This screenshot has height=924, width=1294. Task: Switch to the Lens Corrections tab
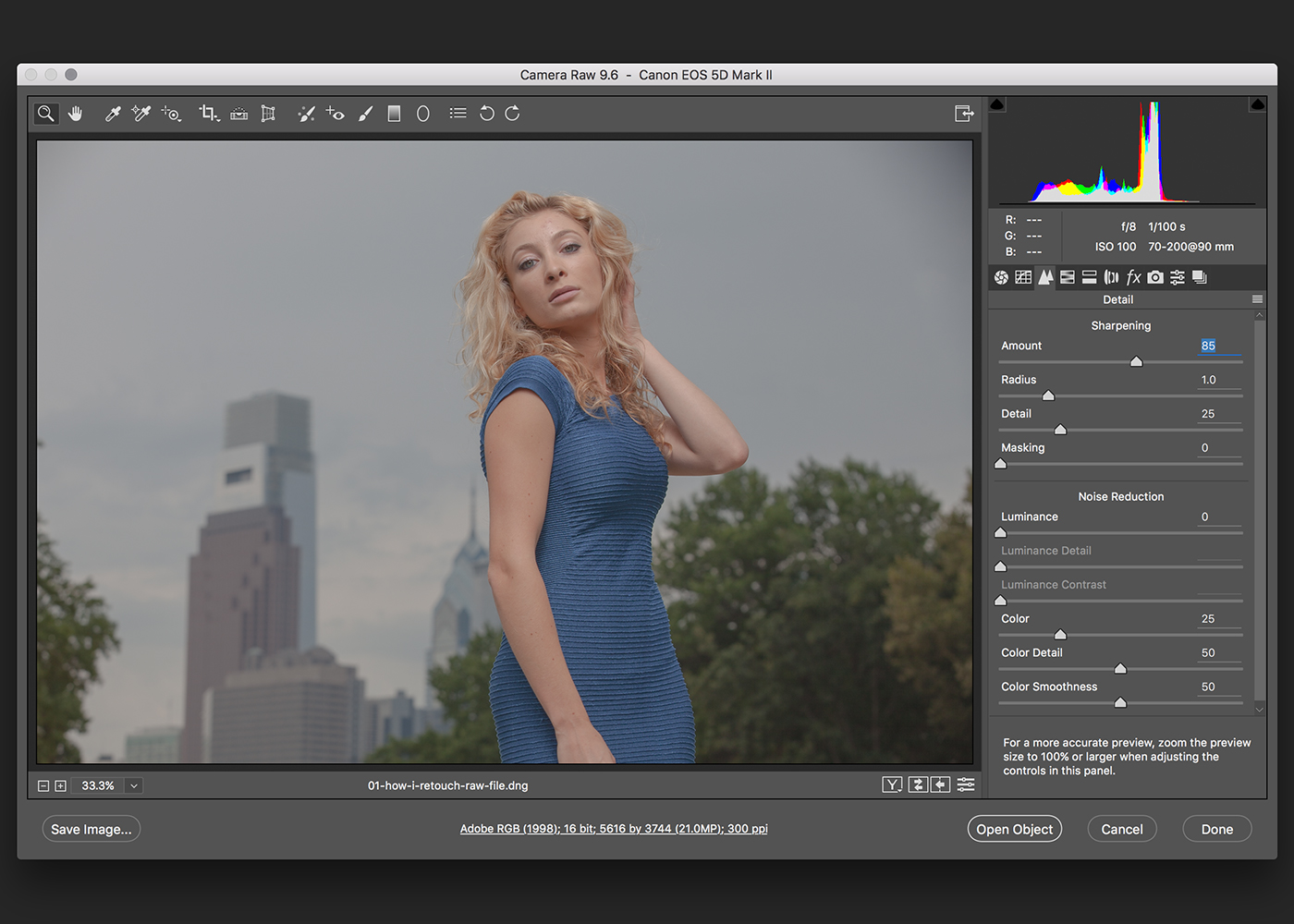point(1111,277)
